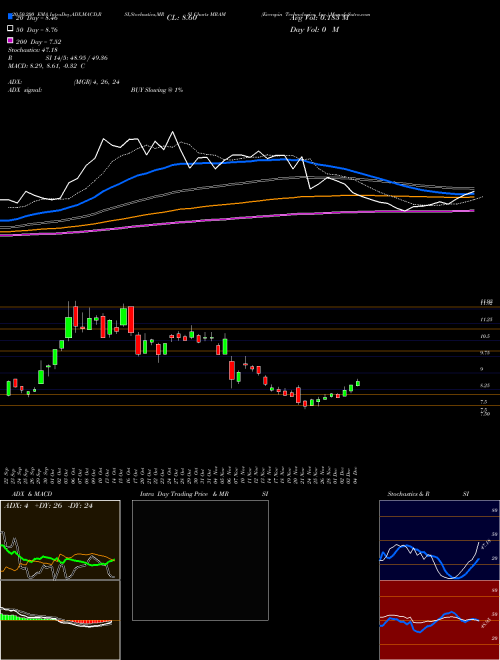Select the '50 Day = 8.76' legend text

(x=37, y=30)
